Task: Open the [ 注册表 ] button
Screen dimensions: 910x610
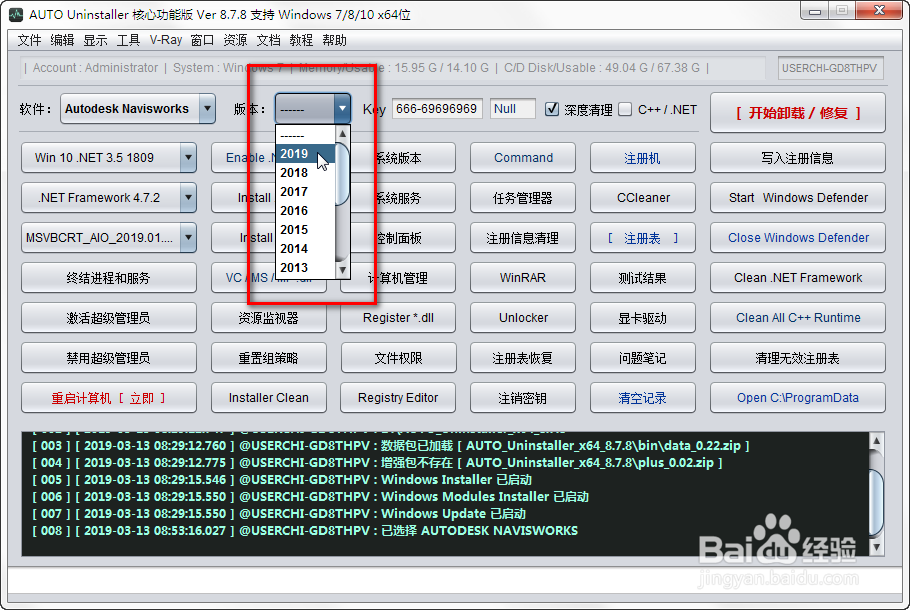Action: 642,238
